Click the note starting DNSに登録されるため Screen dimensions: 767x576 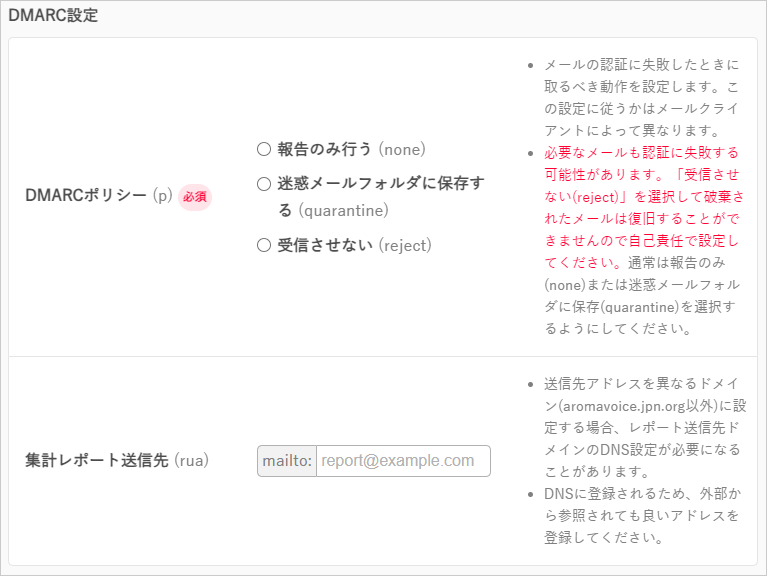click(642, 515)
